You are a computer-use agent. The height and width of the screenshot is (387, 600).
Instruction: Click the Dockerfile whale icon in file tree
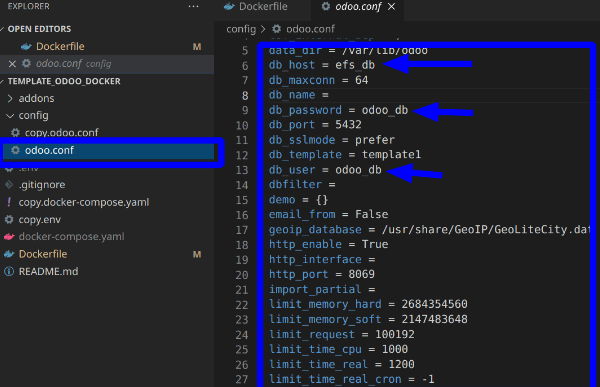(x=9, y=254)
